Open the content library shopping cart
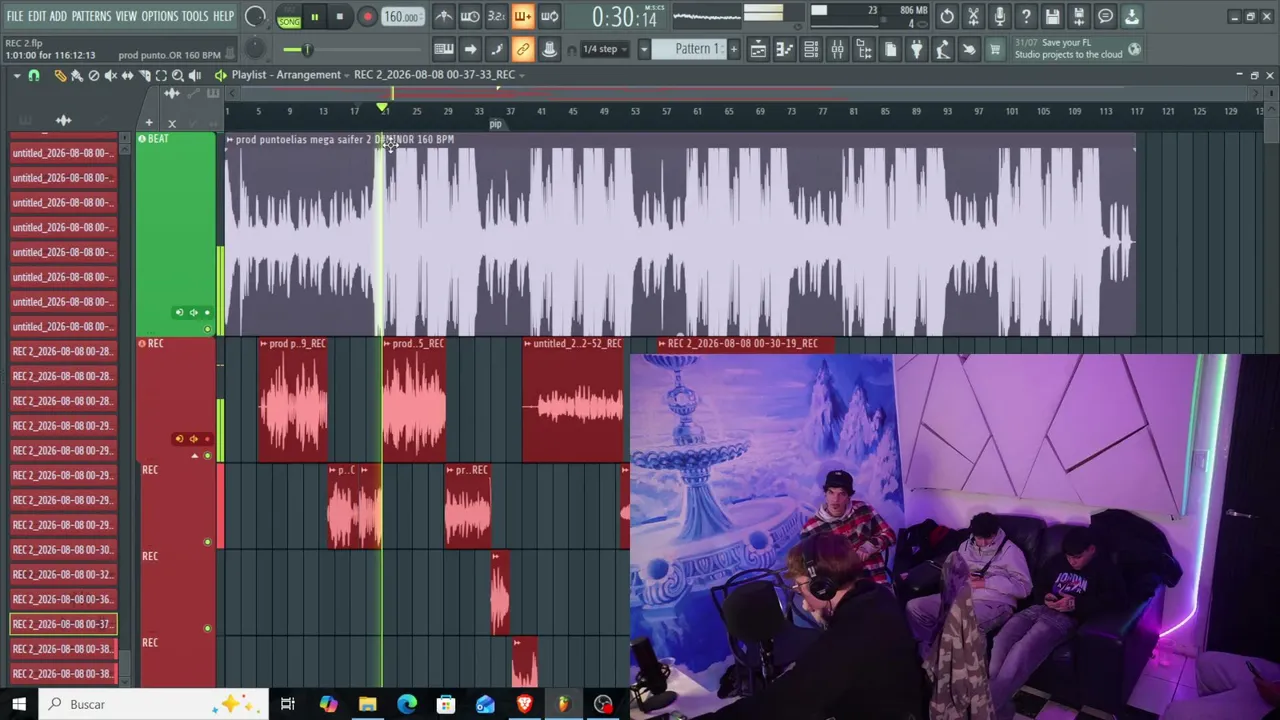This screenshot has height=720, width=1280. click(995, 49)
